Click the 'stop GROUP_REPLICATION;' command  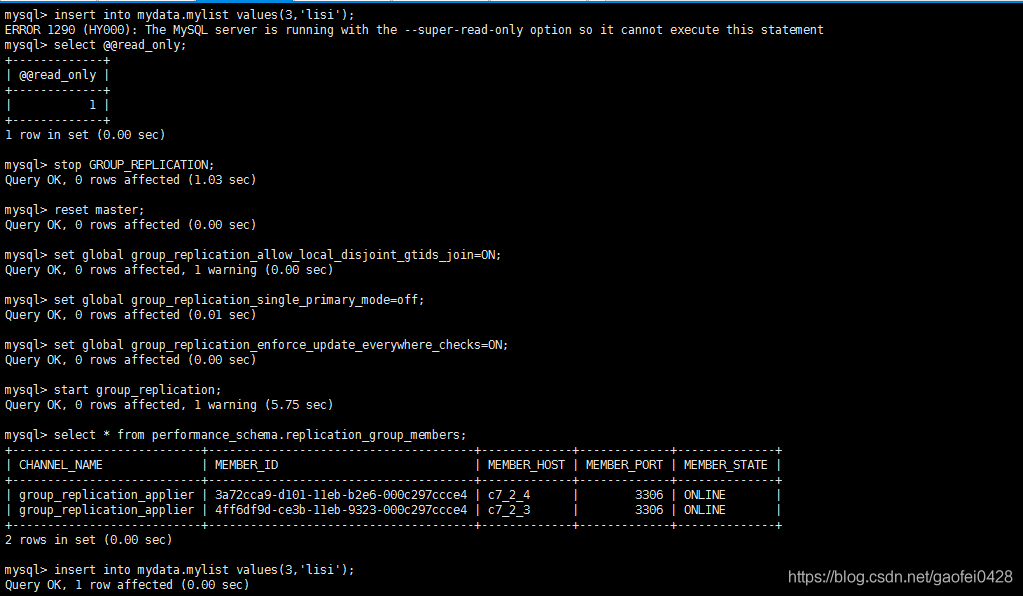click(x=134, y=165)
